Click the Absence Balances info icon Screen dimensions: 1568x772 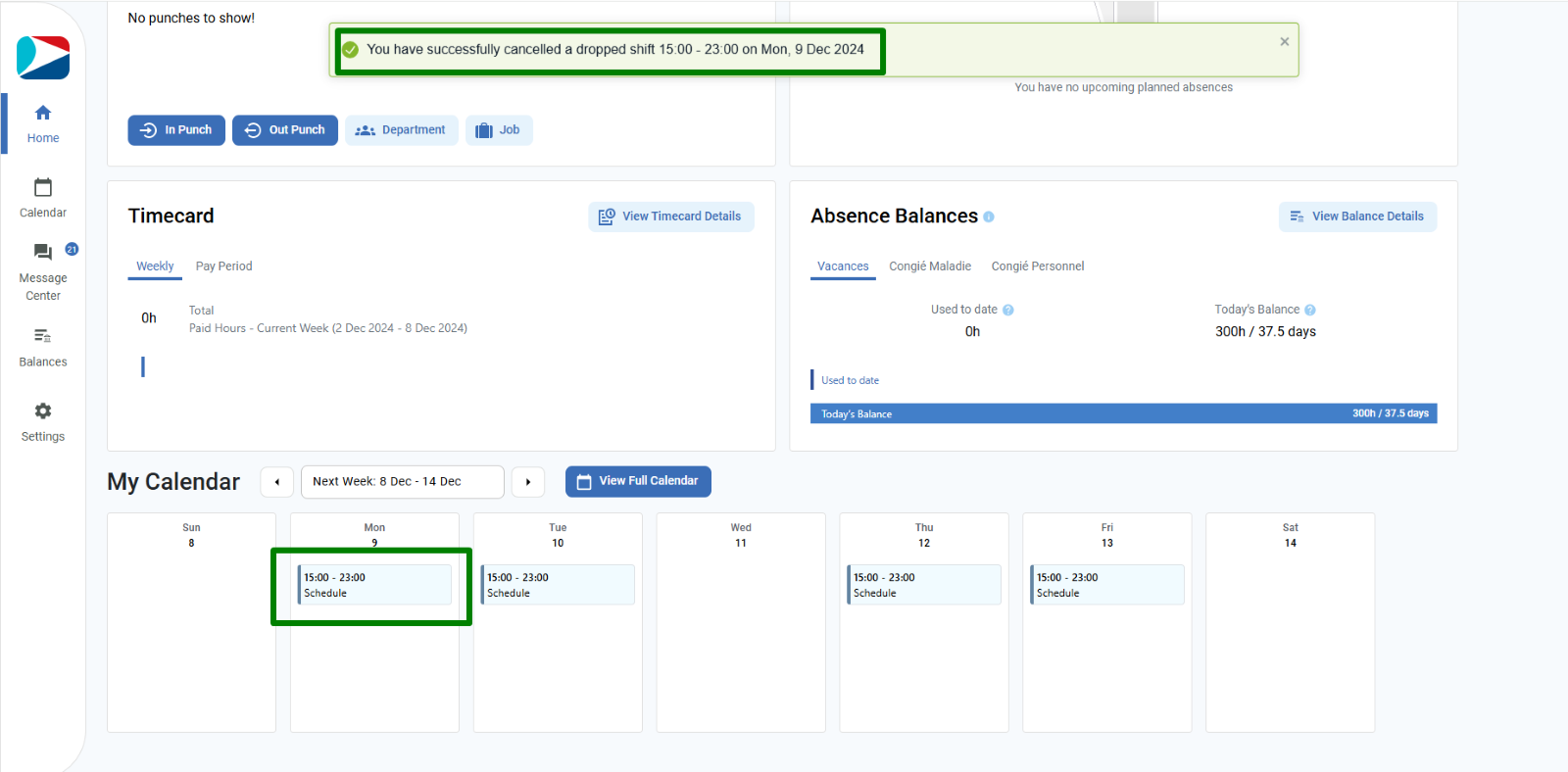[989, 217]
